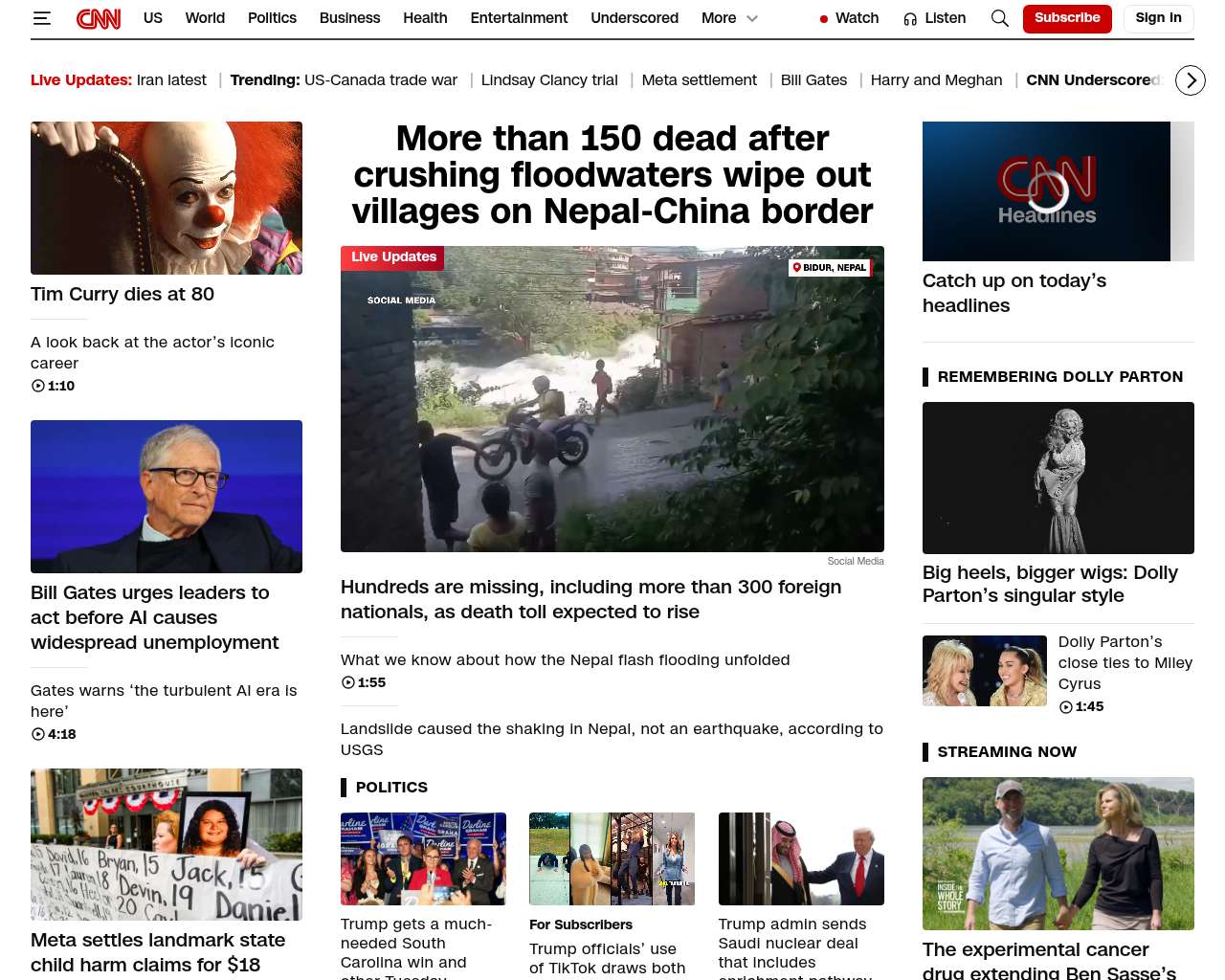This screenshot has height=980, width=1225.
Task: Open Hundreds are missing headline
Action: click(x=591, y=600)
